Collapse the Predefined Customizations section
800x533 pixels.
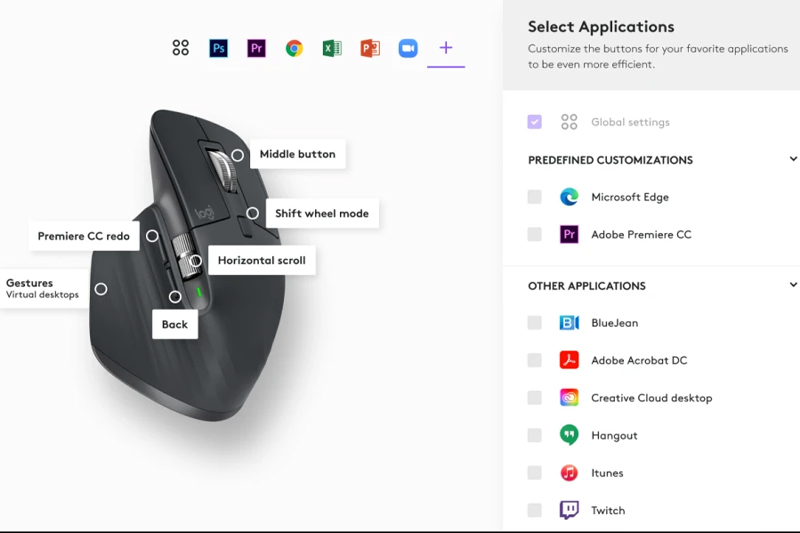793,159
